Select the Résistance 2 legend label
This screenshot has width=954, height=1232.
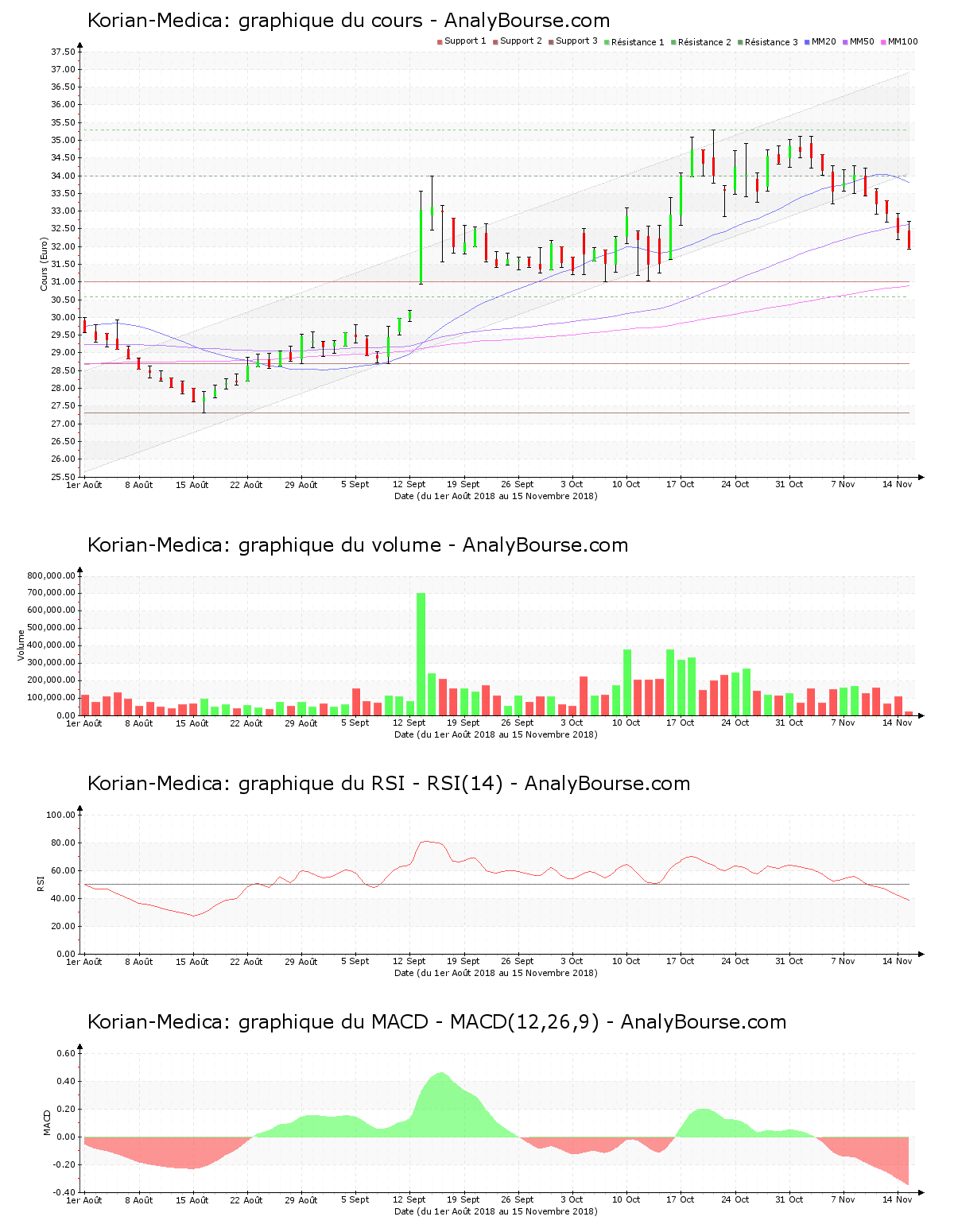(704, 42)
